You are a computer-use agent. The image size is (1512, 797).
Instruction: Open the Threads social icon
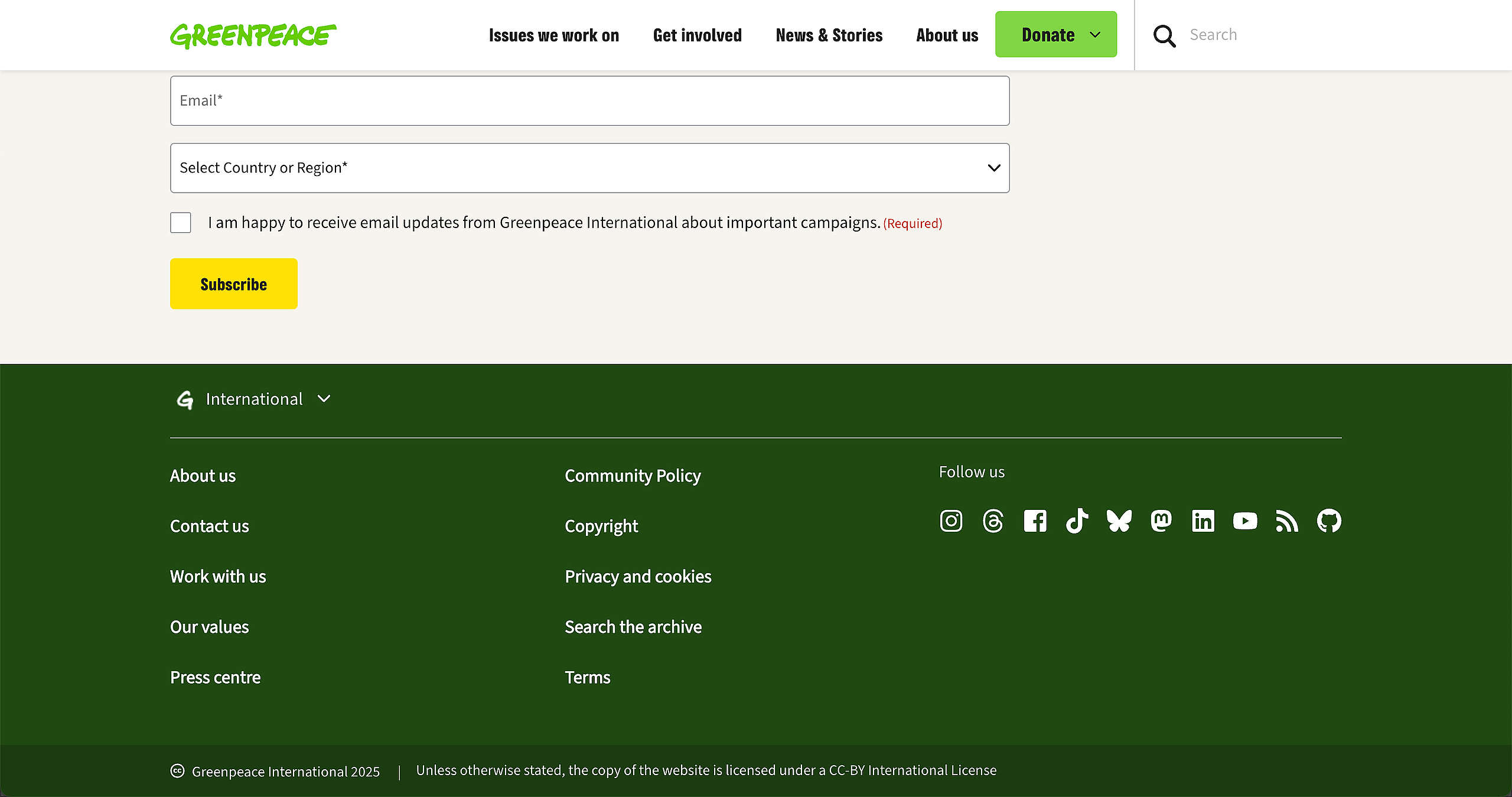(993, 521)
